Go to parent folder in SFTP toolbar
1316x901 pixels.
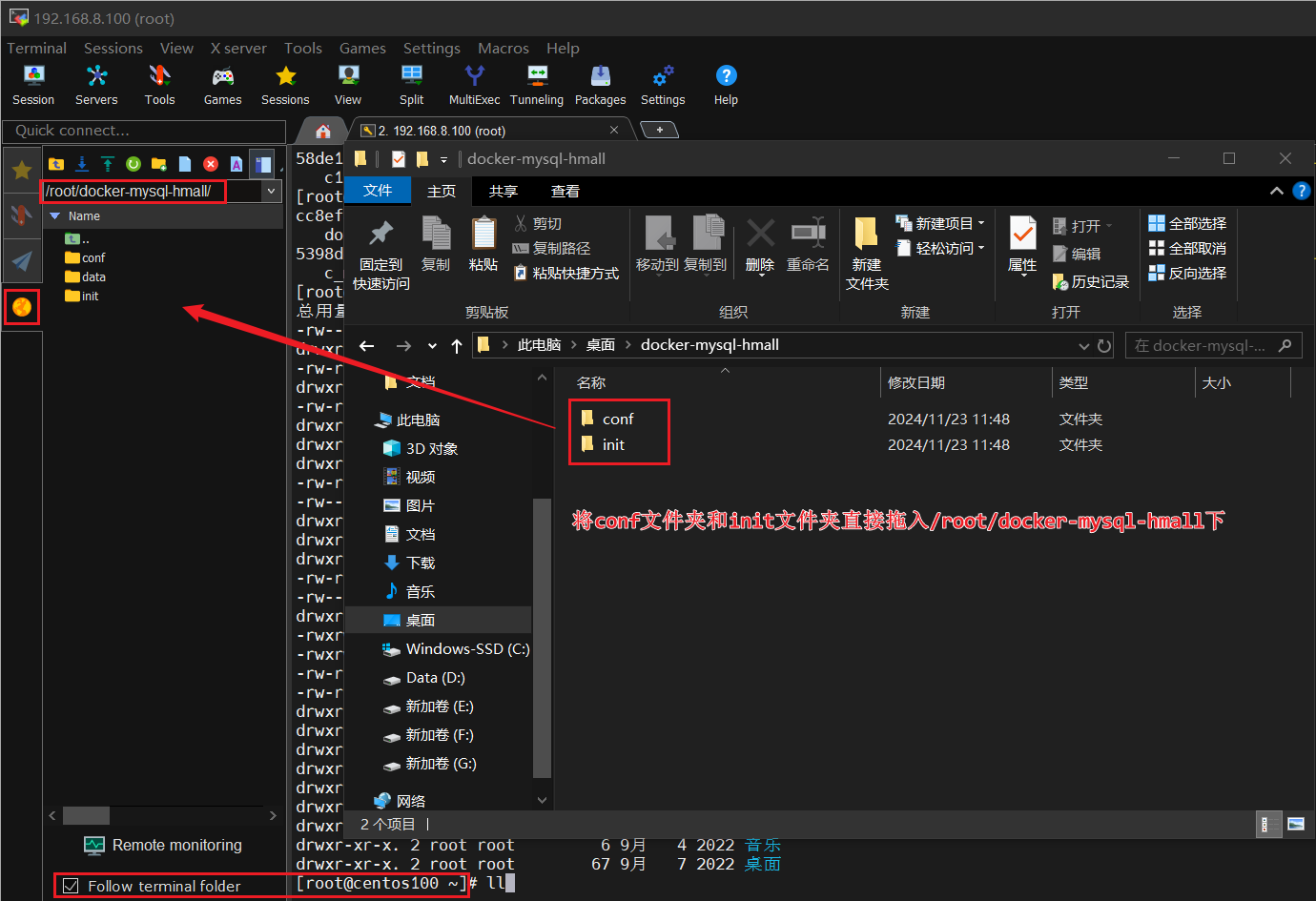pos(56,164)
